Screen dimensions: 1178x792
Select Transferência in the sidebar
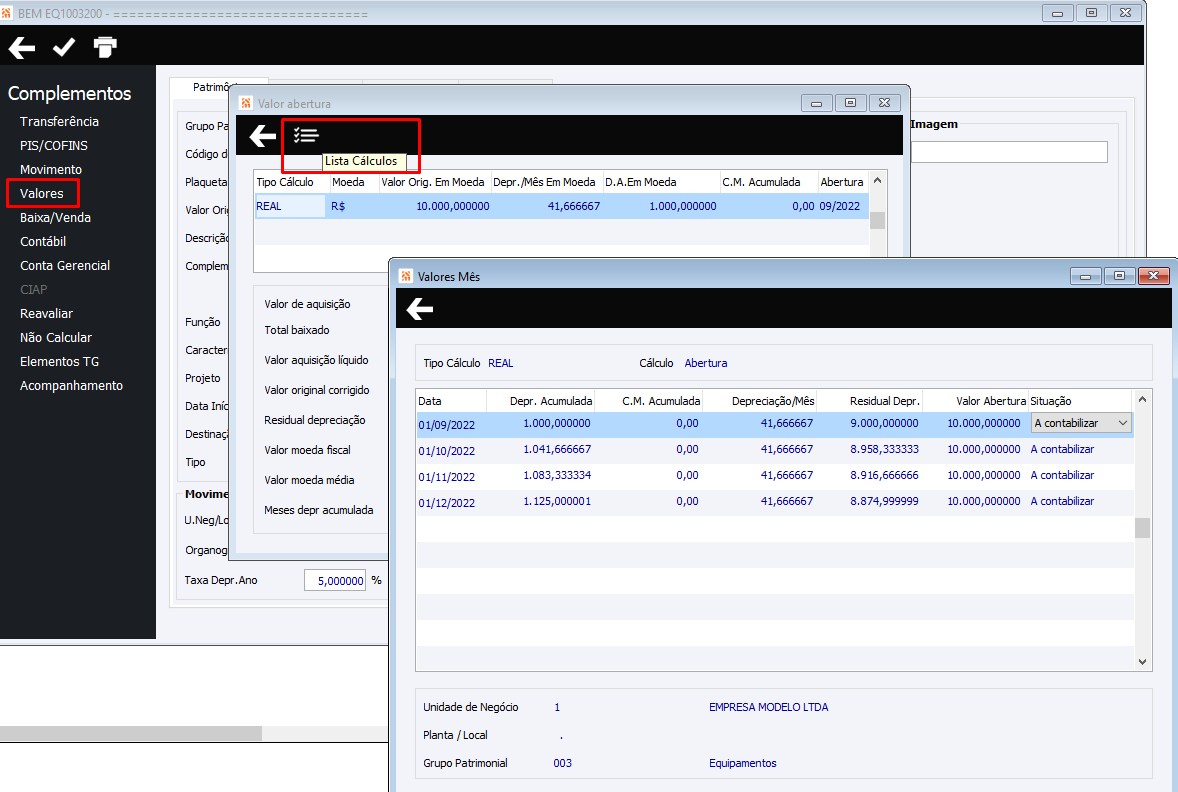pyautogui.click(x=59, y=121)
